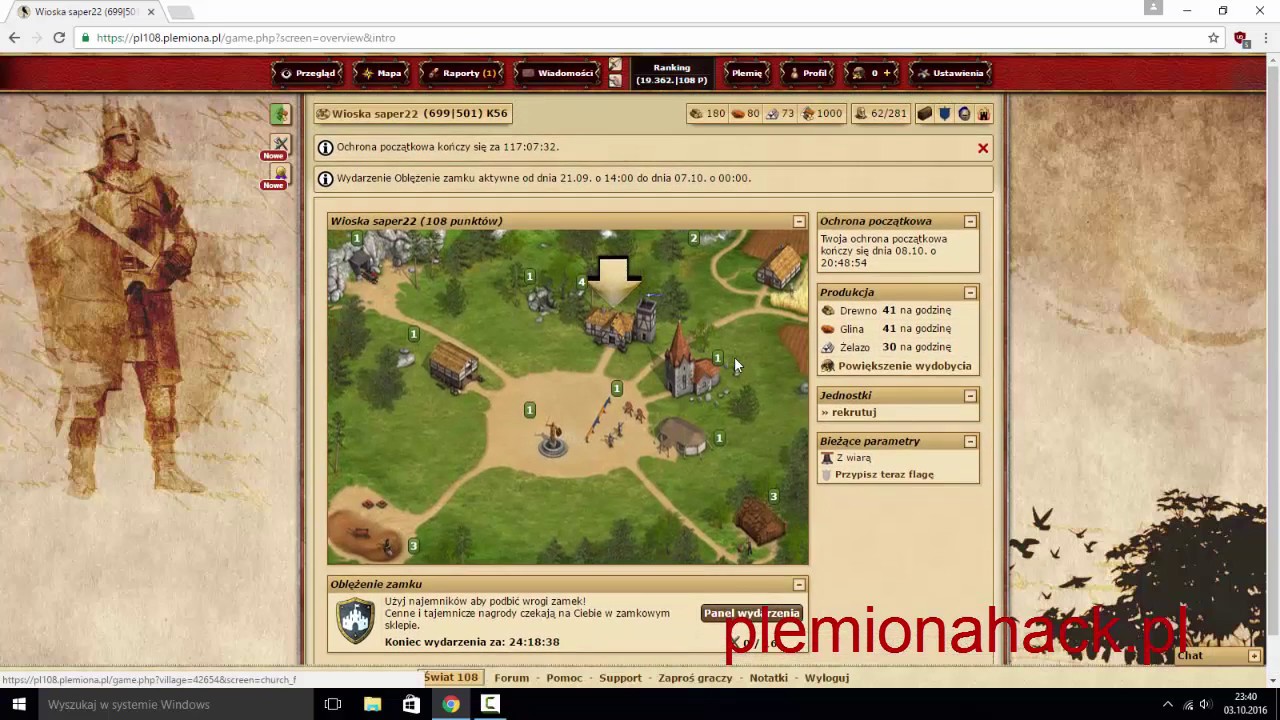Open the barracks building on left
The height and width of the screenshot is (720, 1280).
453,365
